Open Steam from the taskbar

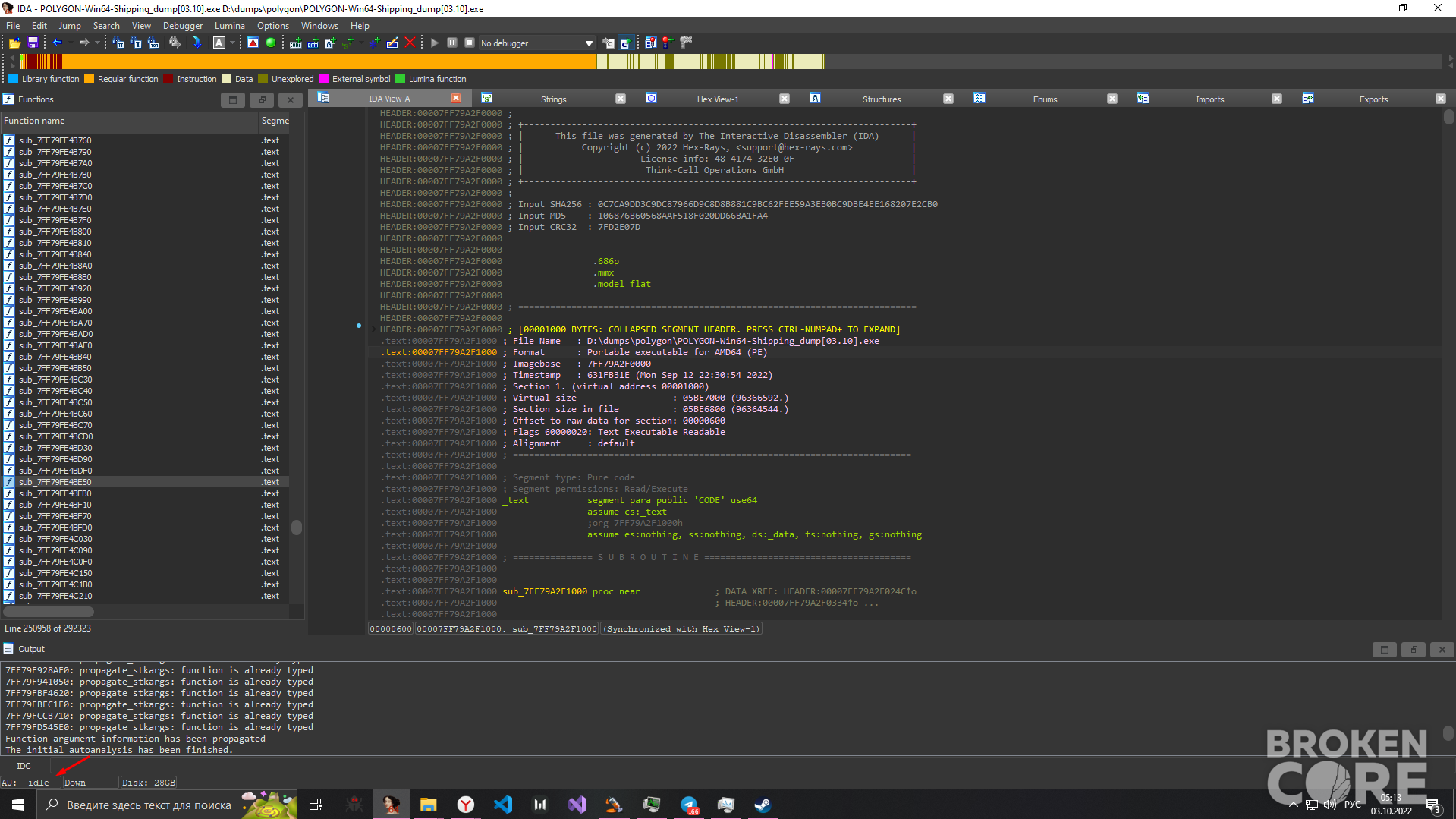[763, 805]
